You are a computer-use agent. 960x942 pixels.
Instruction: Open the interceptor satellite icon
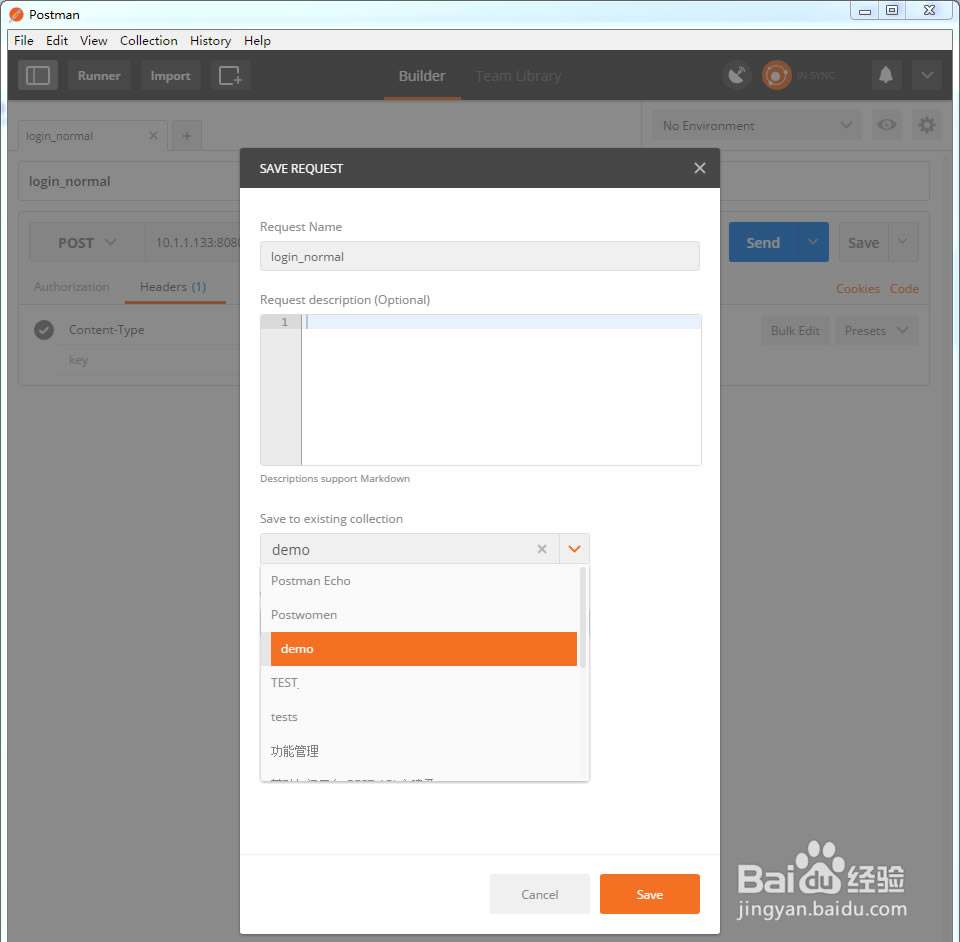tap(737, 76)
